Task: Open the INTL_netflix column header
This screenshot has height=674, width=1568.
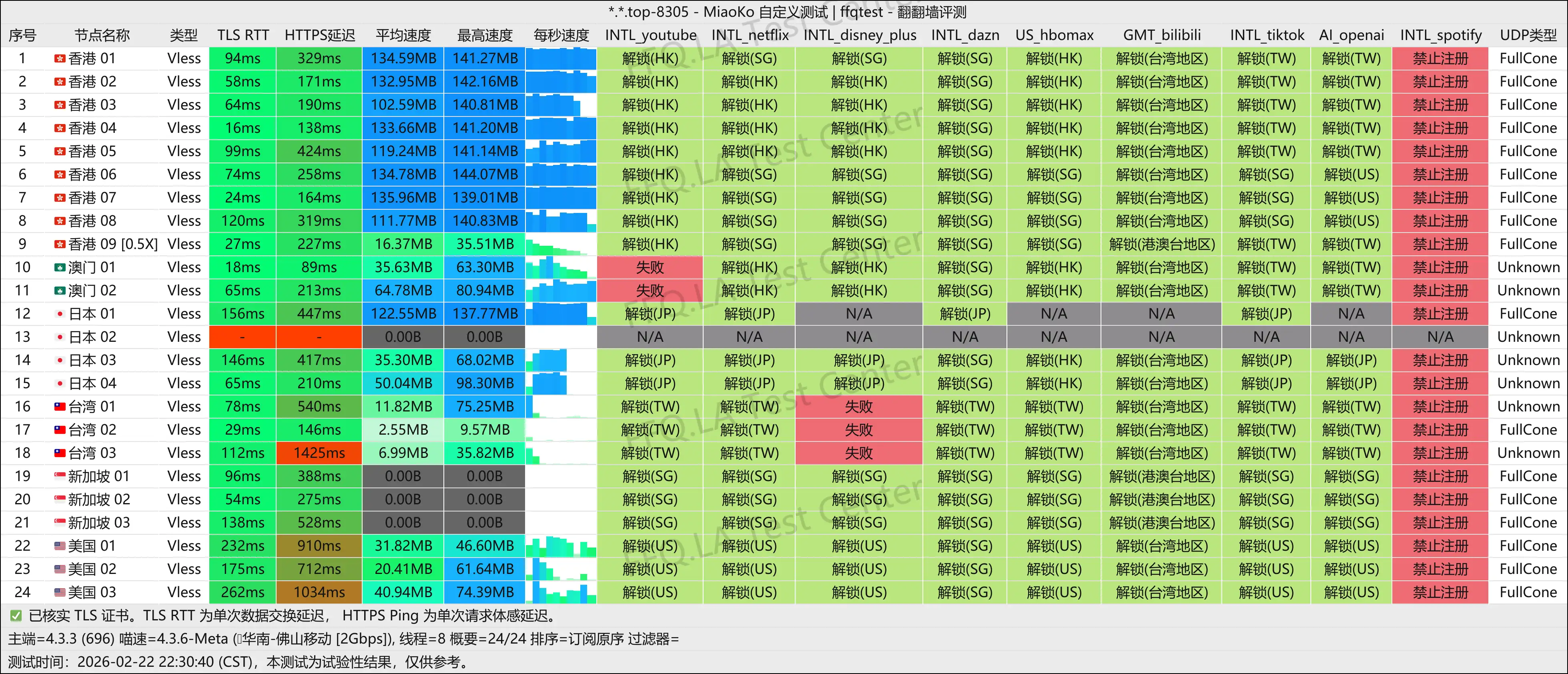Action: click(749, 35)
